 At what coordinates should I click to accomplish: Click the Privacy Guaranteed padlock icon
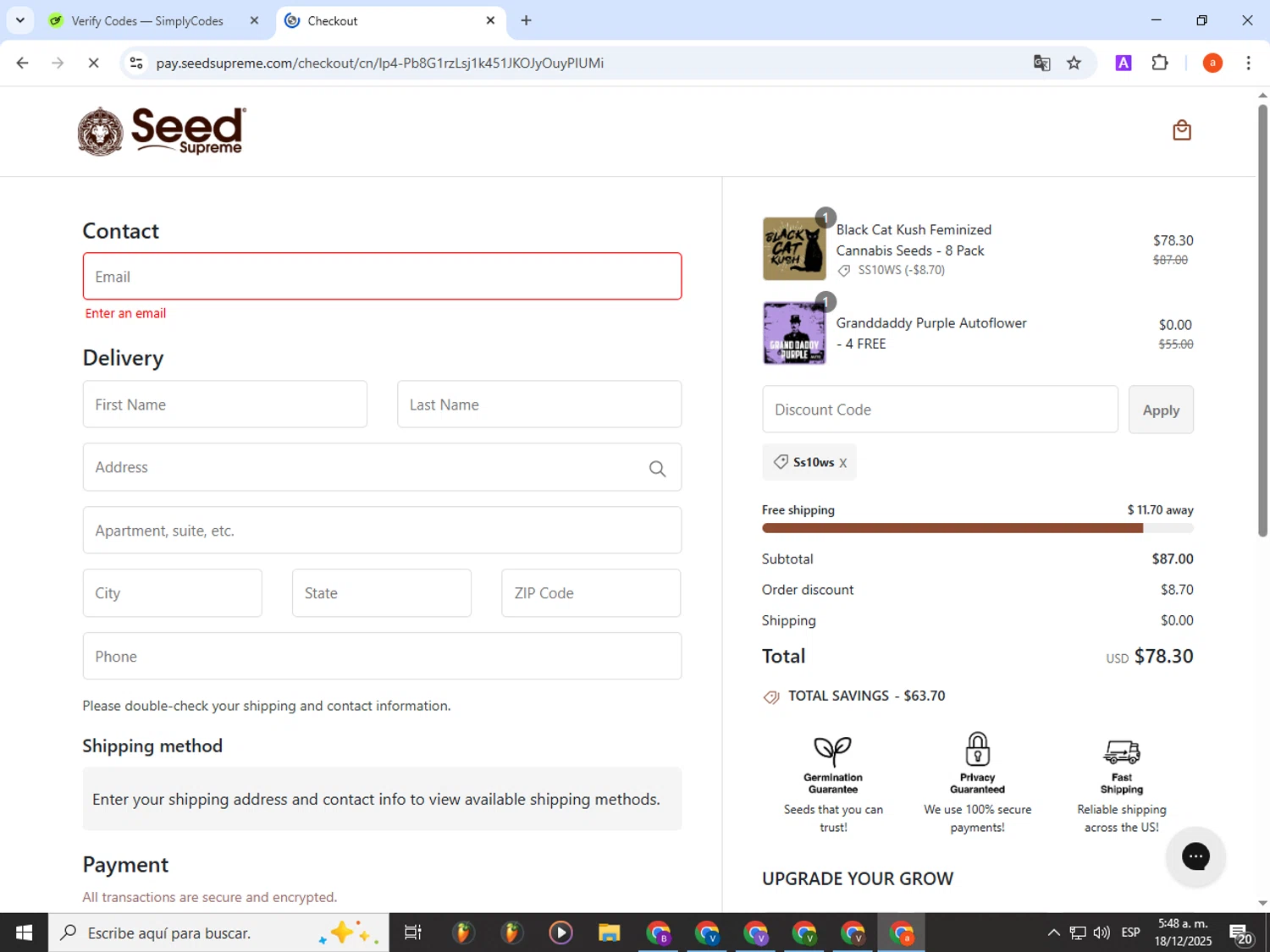[x=978, y=749]
